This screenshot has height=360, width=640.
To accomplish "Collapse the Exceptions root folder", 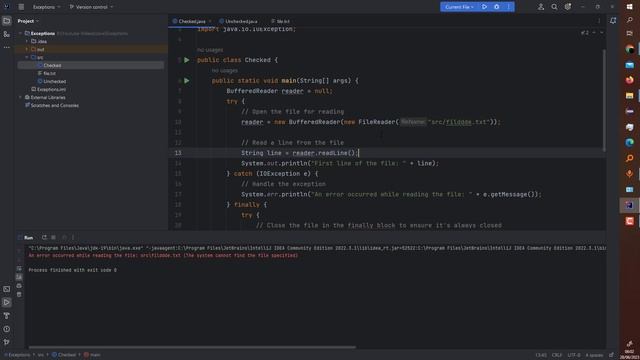I will 20,33.
